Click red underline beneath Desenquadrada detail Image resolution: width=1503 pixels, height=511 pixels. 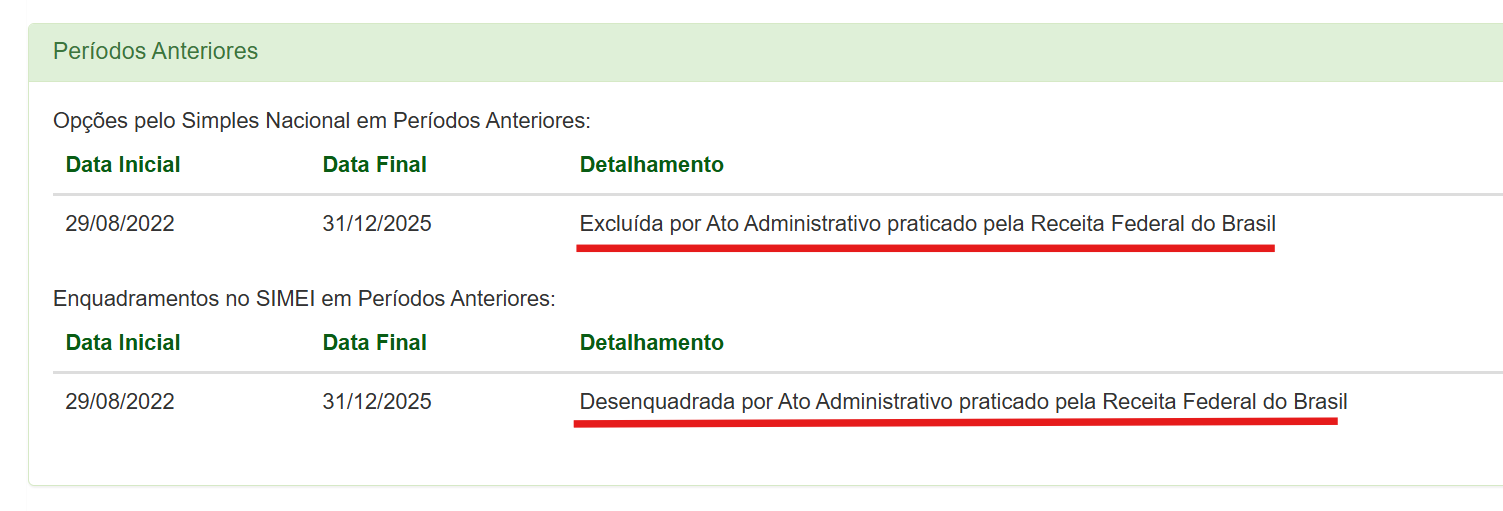pyautogui.click(x=955, y=422)
